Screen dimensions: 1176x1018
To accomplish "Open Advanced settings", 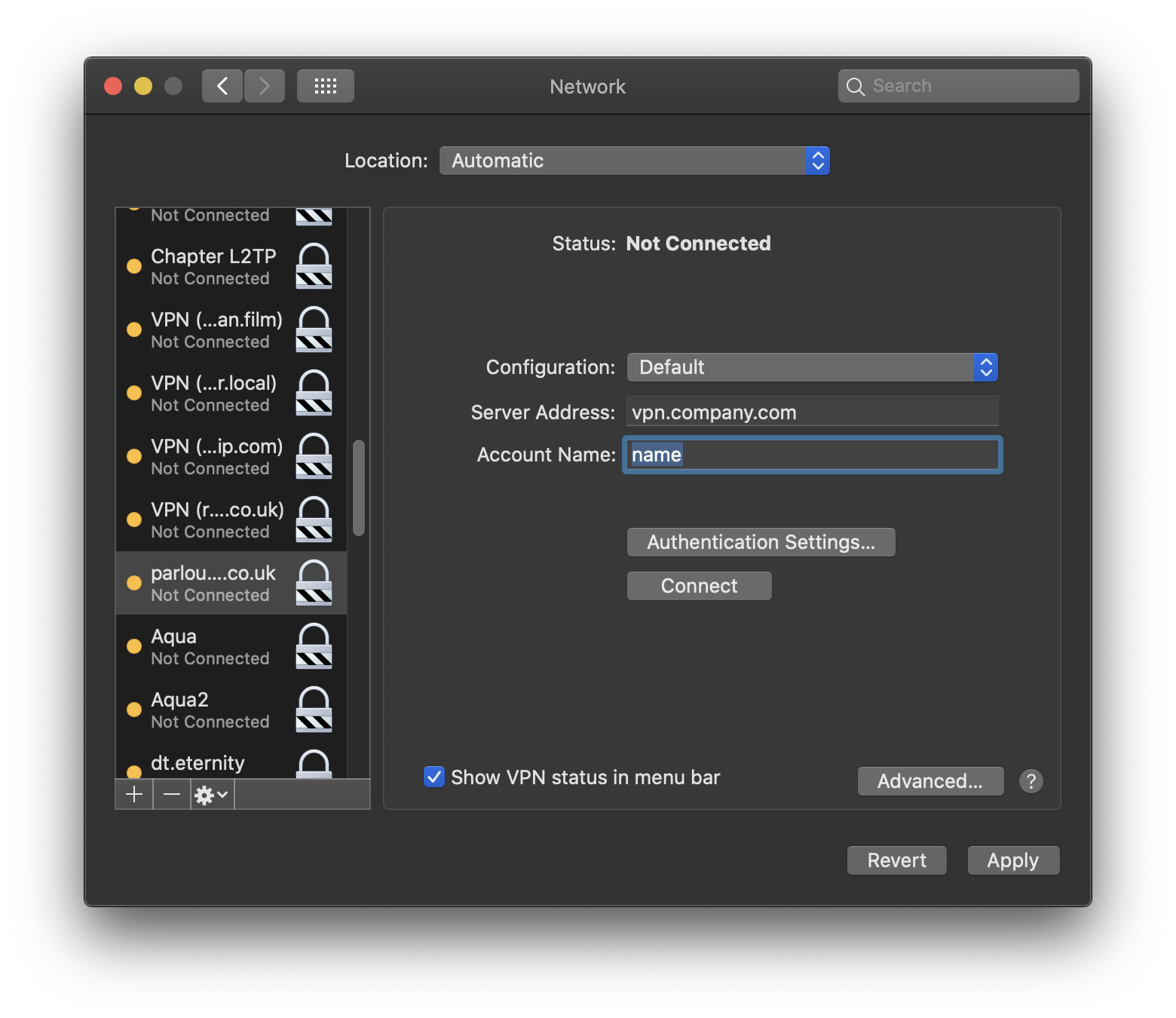I will pyautogui.click(x=930, y=781).
